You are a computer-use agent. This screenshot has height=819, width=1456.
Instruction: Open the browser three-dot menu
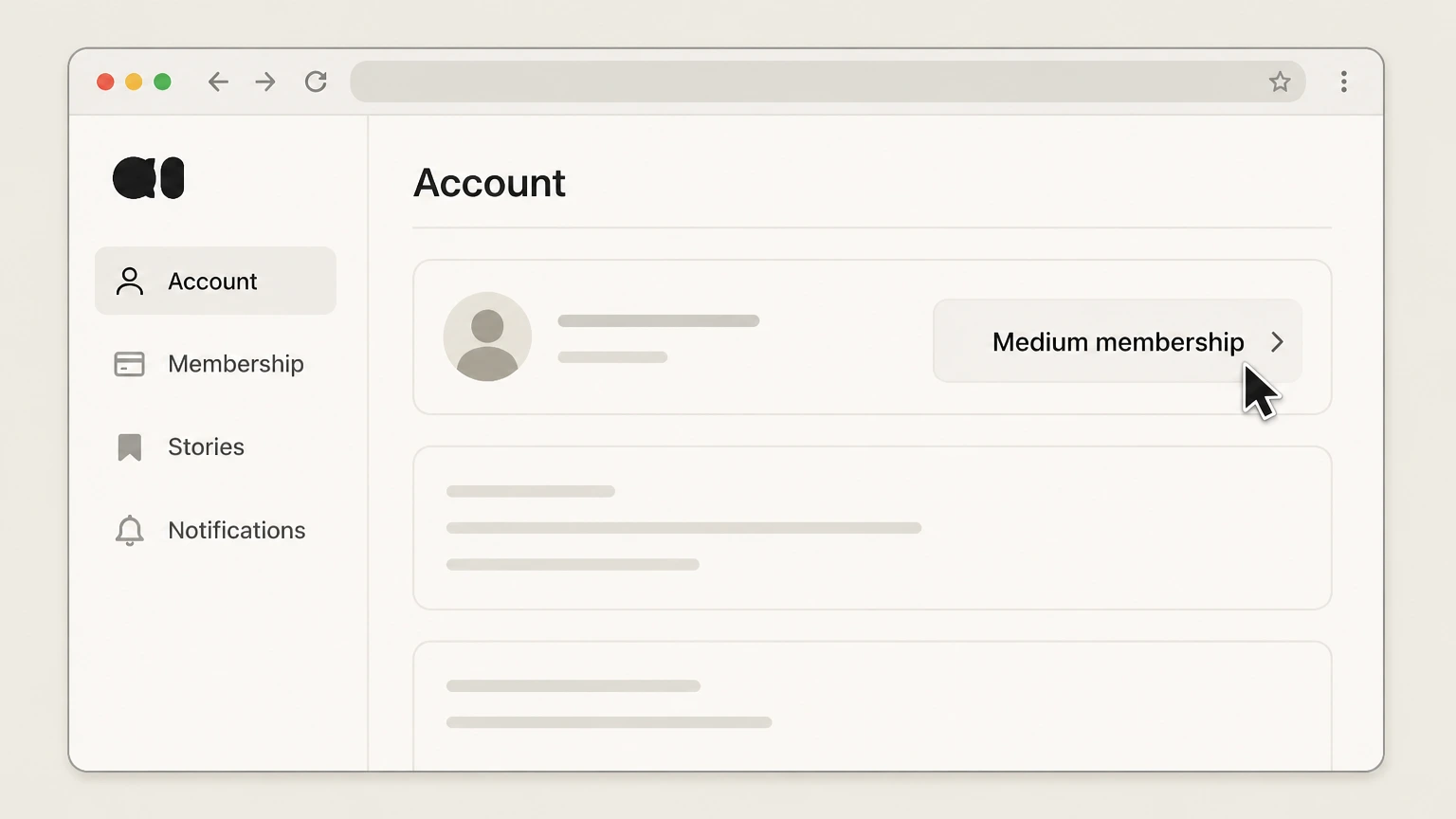point(1343,82)
